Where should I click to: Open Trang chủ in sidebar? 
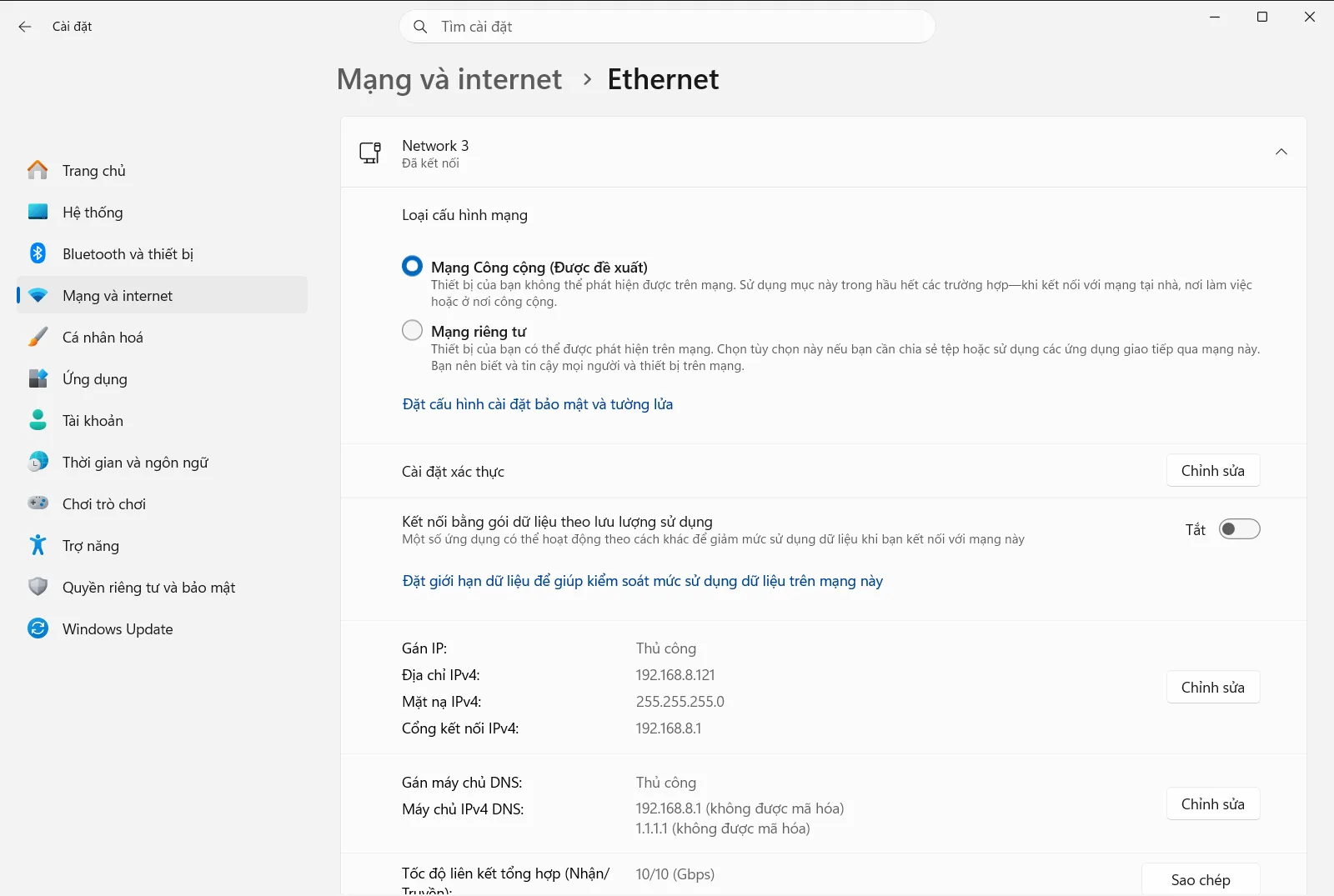(x=162, y=170)
